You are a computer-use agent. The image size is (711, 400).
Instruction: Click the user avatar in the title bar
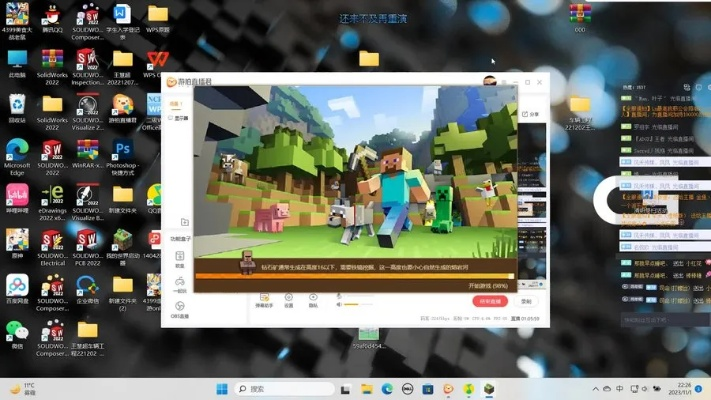coord(490,82)
